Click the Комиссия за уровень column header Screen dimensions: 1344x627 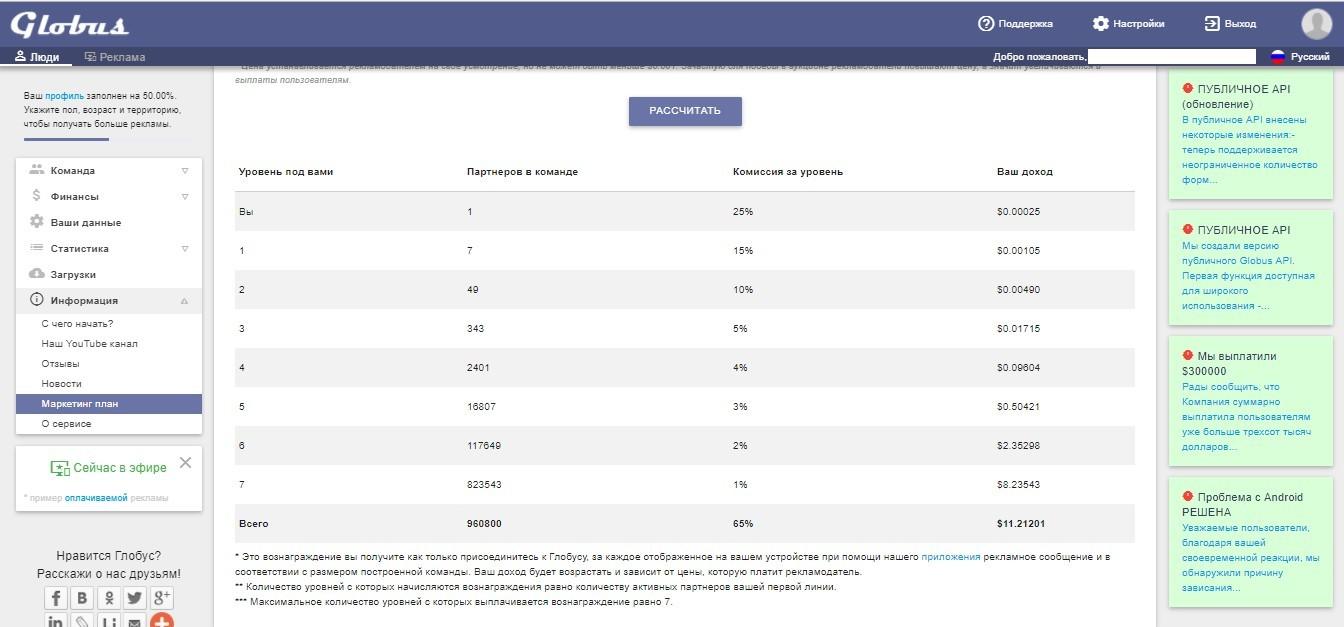788,172
